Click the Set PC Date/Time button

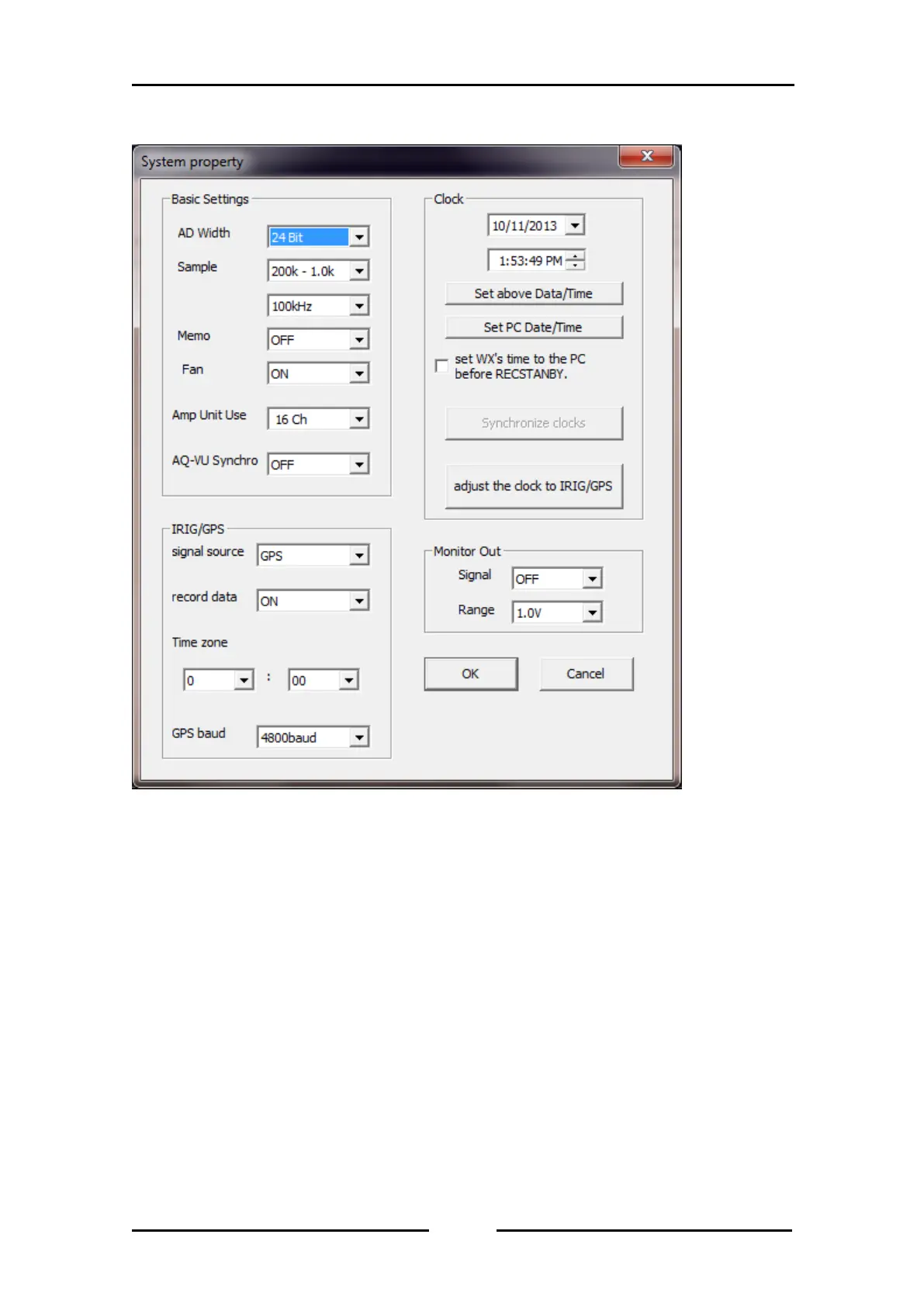click(534, 328)
